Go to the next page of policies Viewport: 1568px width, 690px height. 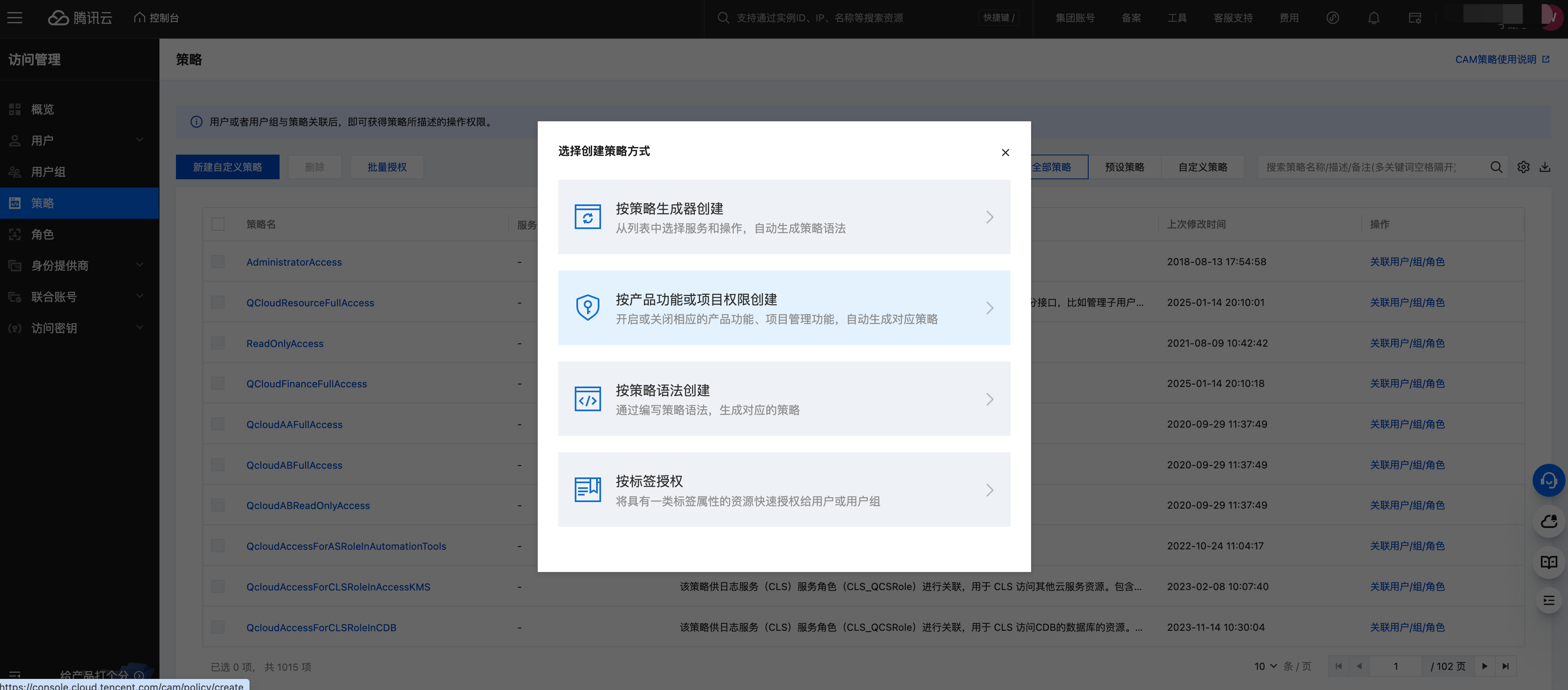click(1485, 666)
